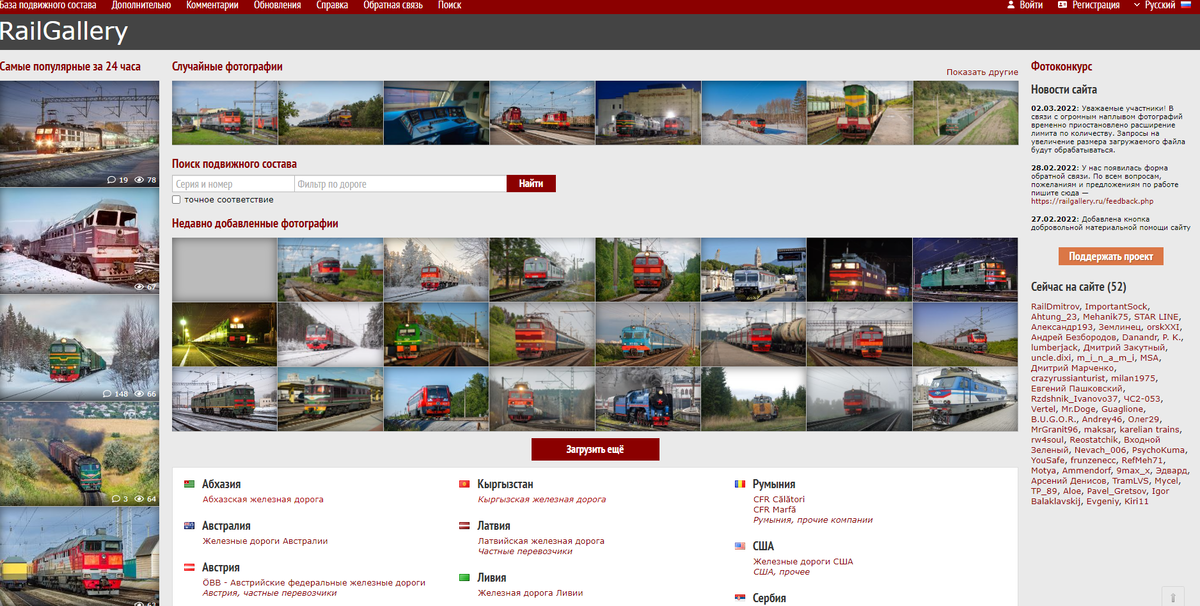1200x606 pixels.
Task: Open the Фотоконкурс heading link
Action: 1061,66
